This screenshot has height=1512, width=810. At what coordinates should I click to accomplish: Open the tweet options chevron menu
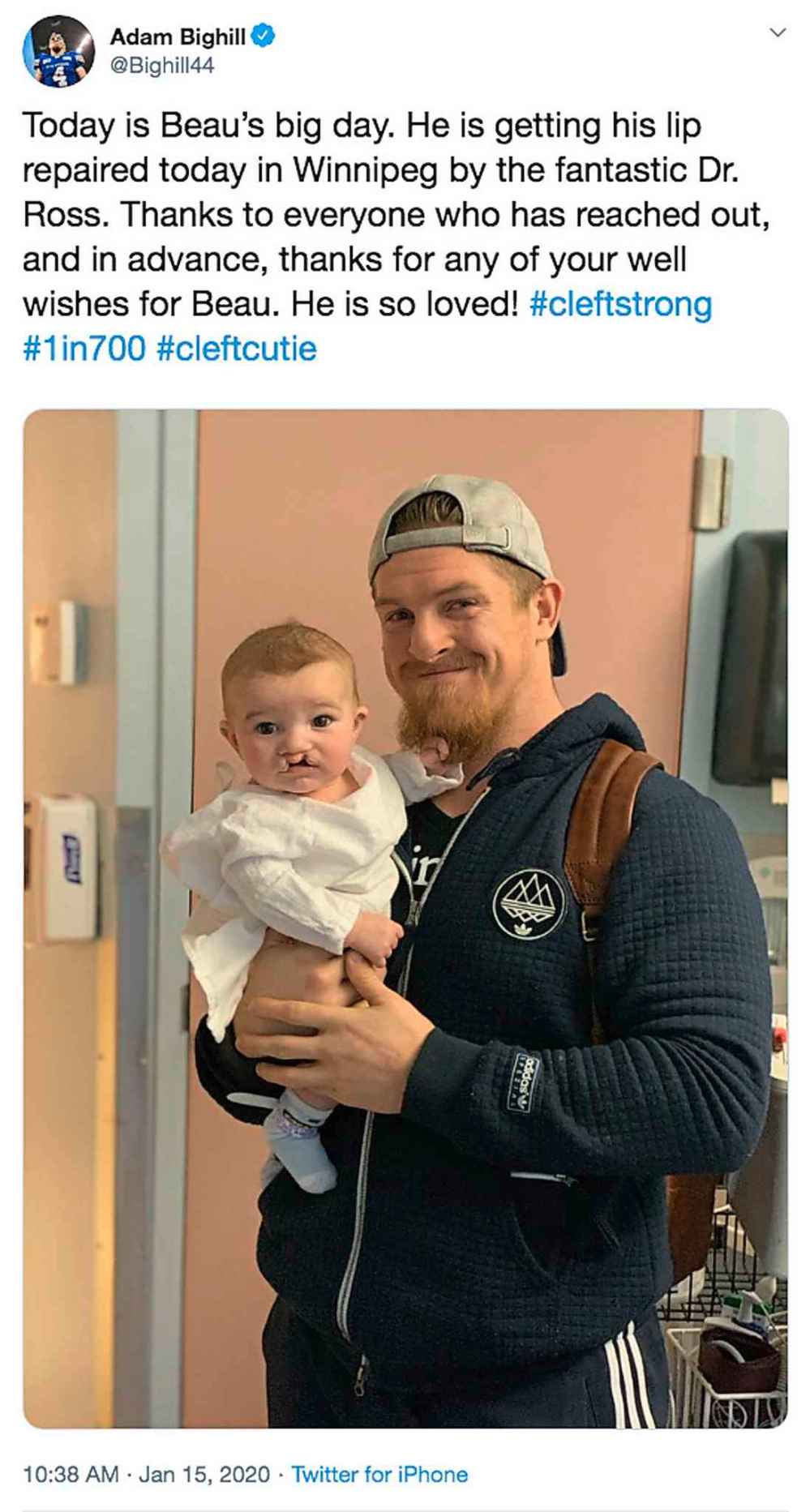[x=778, y=33]
